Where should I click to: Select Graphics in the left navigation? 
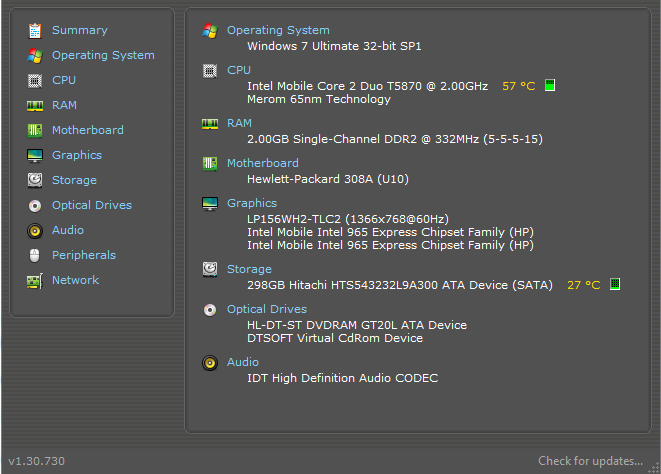[x=77, y=155]
